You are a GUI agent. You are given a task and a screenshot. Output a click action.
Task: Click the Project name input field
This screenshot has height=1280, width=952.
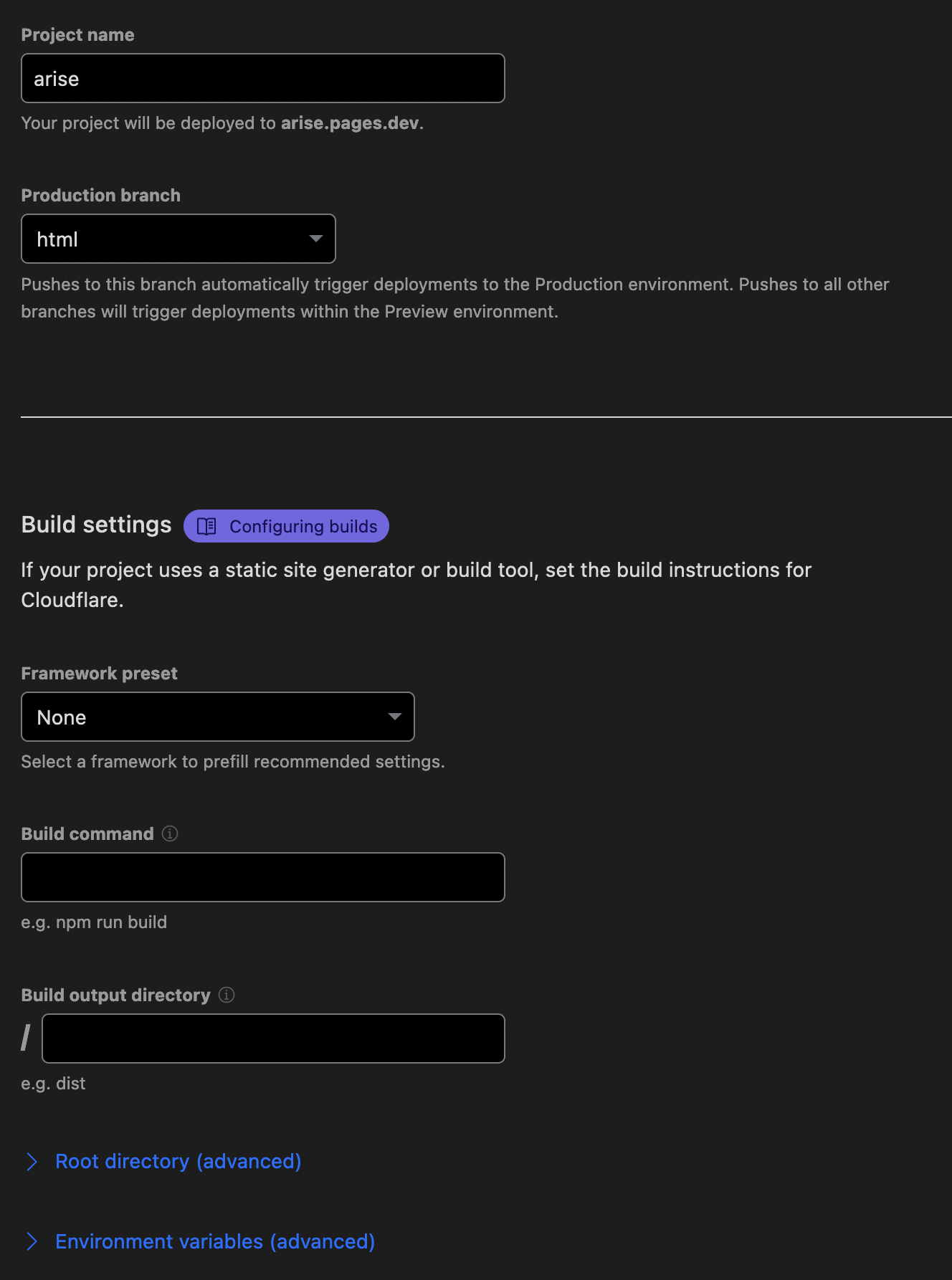[262, 78]
